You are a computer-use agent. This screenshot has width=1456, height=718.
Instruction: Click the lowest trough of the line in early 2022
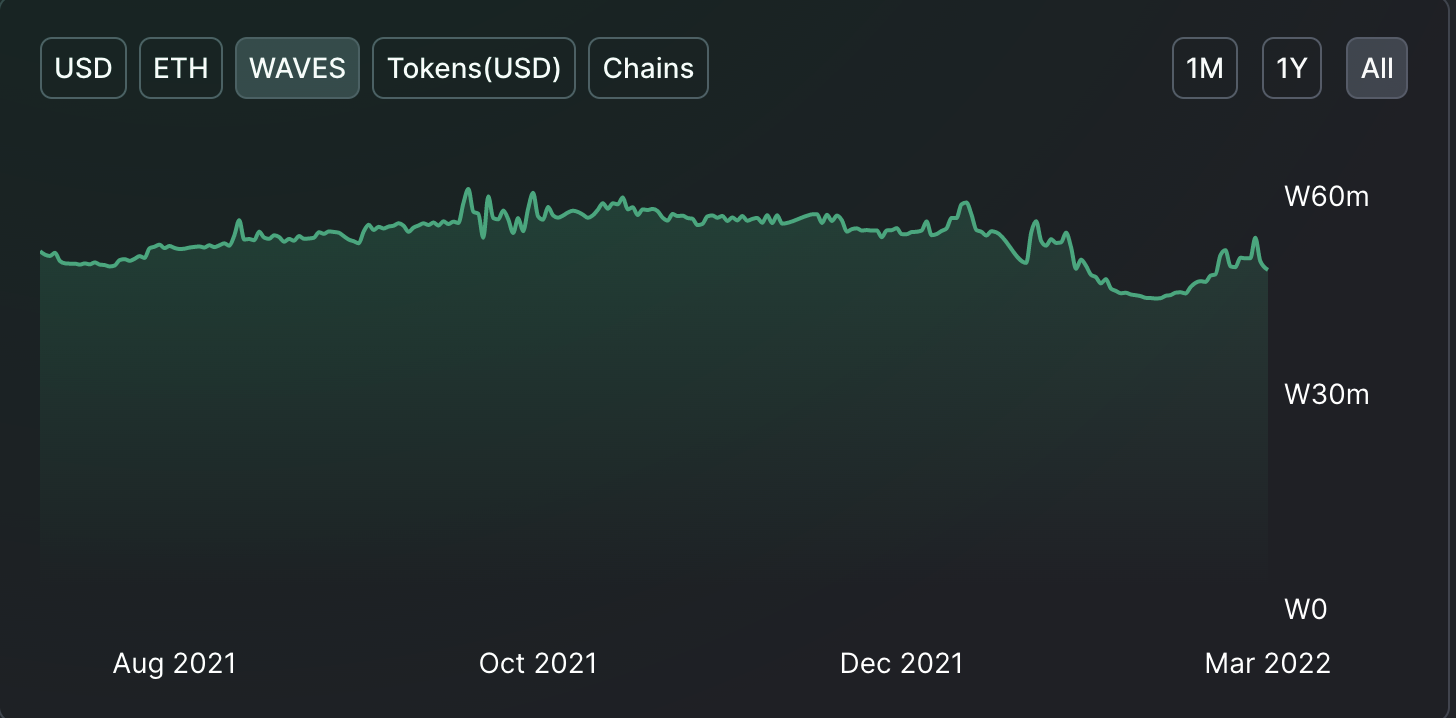[1156, 298]
